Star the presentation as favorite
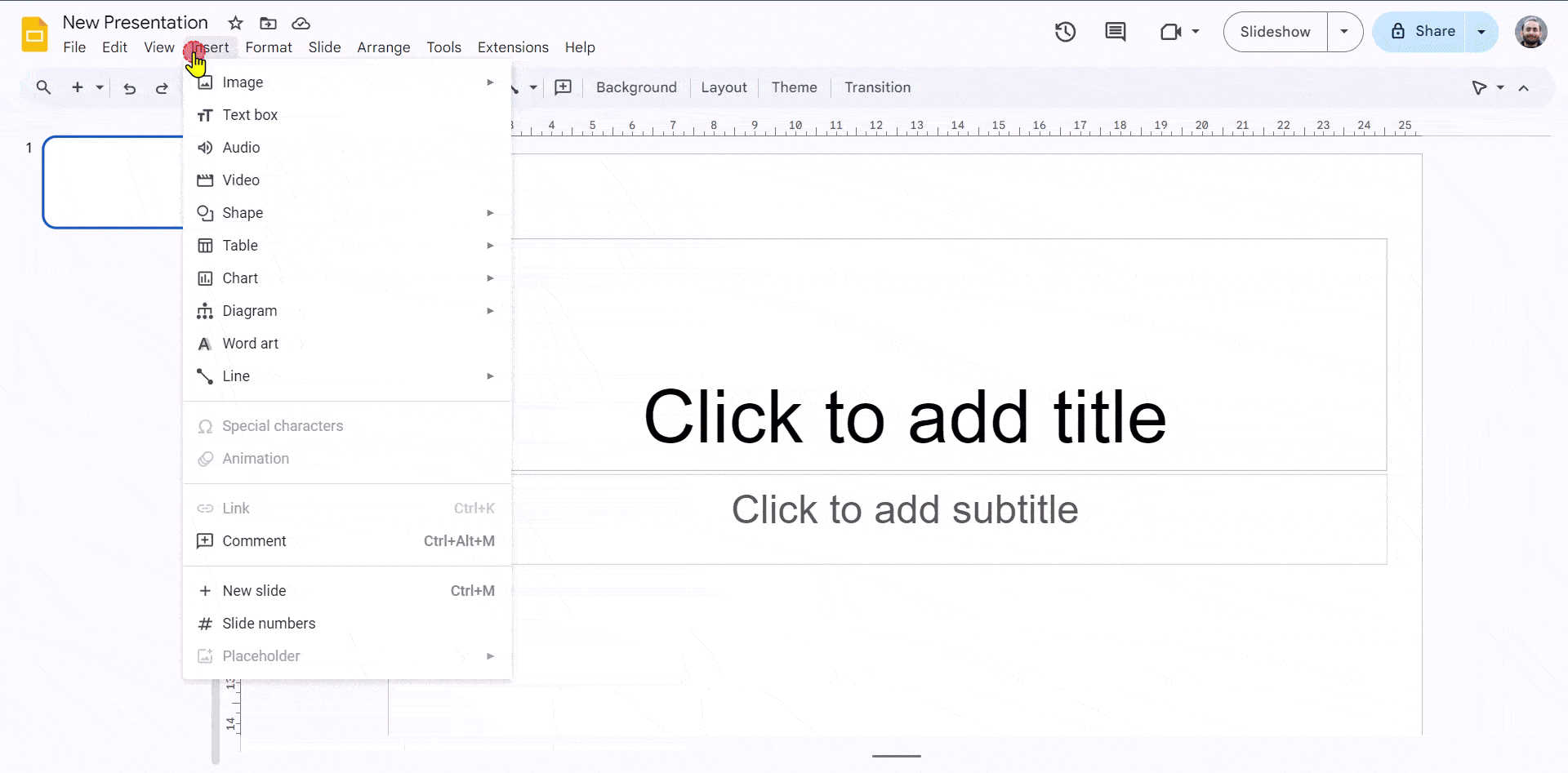 [234, 23]
